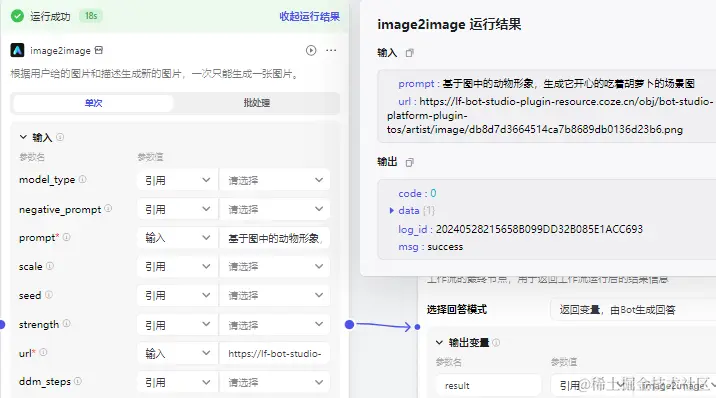Screen dimensions: 716x398
Task: Open strength reference type dropdown
Action: coord(177,325)
